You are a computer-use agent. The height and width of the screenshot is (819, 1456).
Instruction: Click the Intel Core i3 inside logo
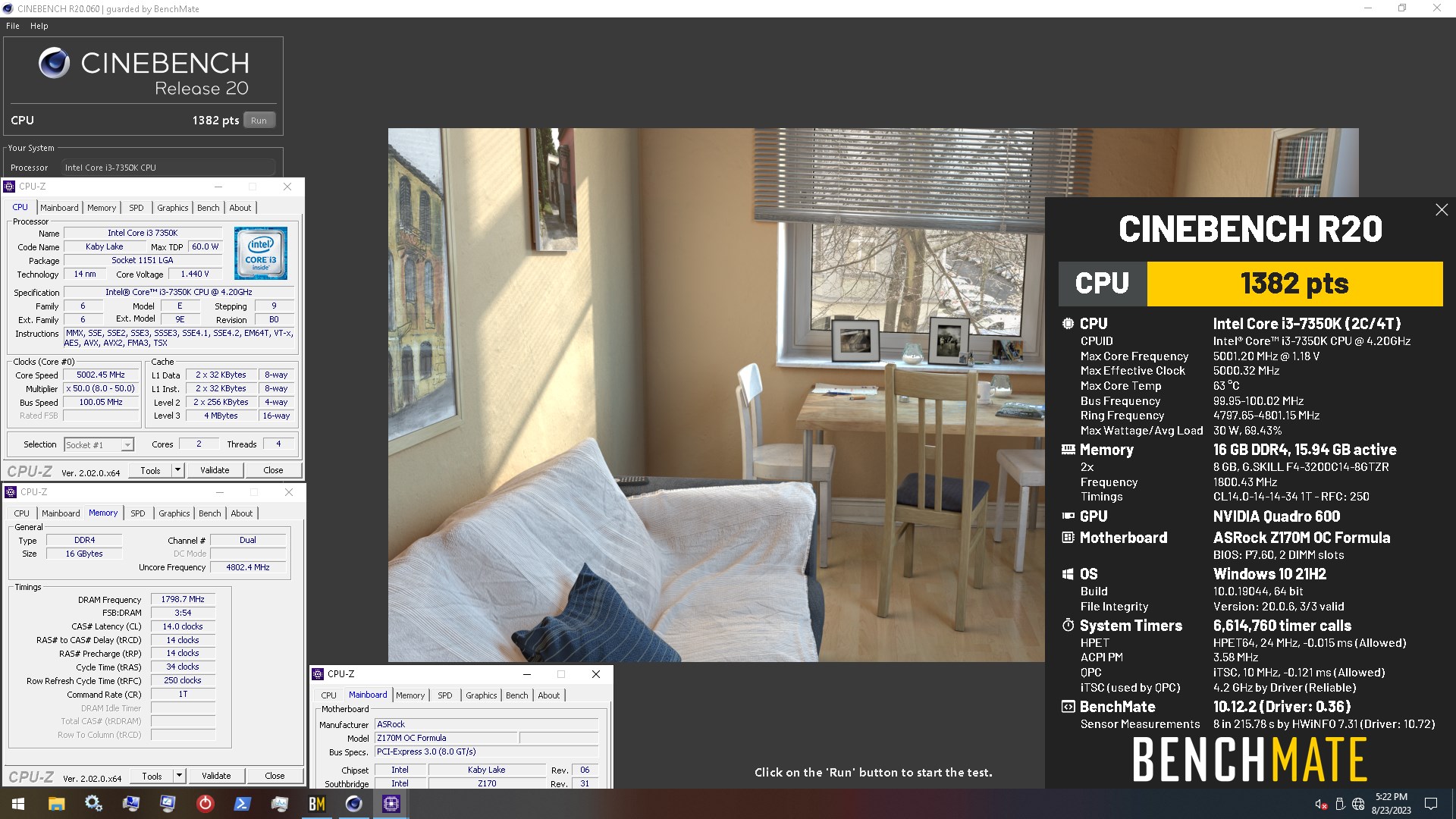261,253
